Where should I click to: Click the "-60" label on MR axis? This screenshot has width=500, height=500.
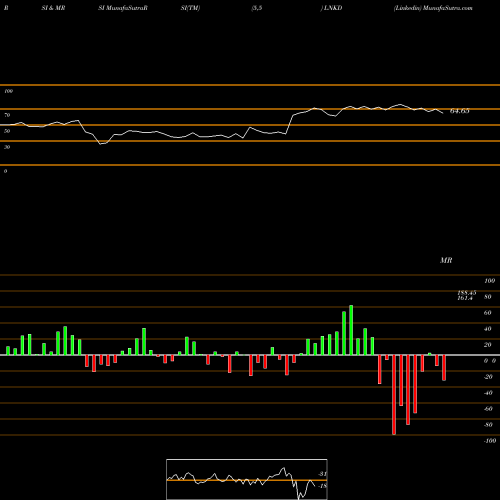coord(488,409)
